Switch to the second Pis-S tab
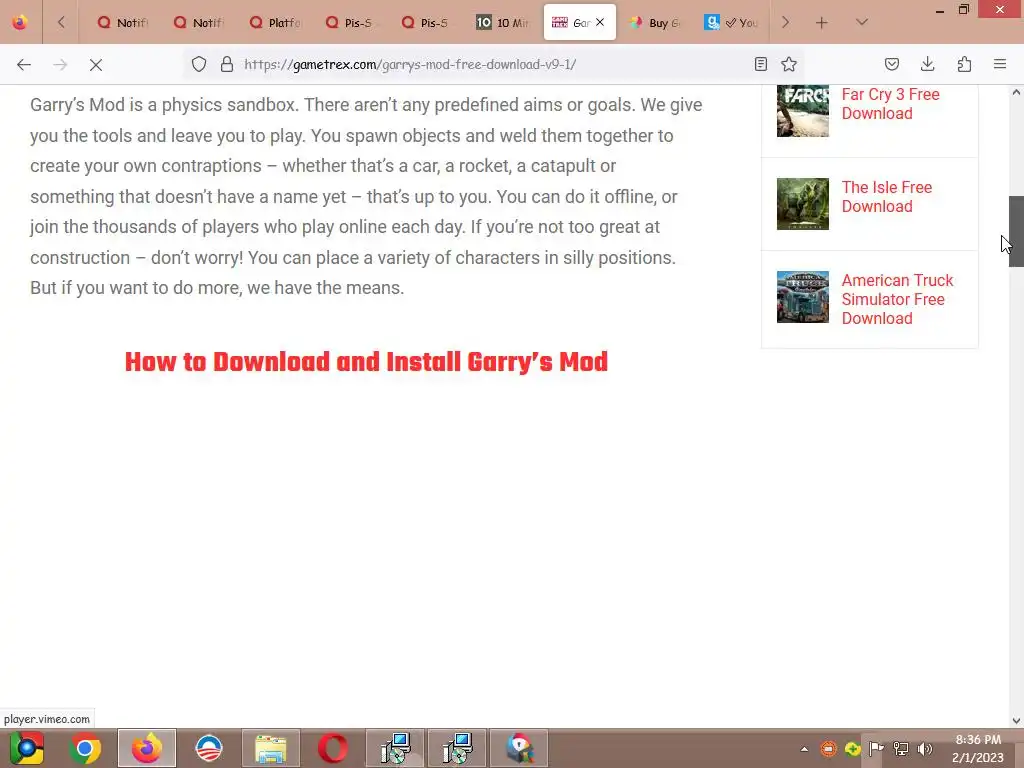The width and height of the screenshot is (1024, 768). click(426, 23)
